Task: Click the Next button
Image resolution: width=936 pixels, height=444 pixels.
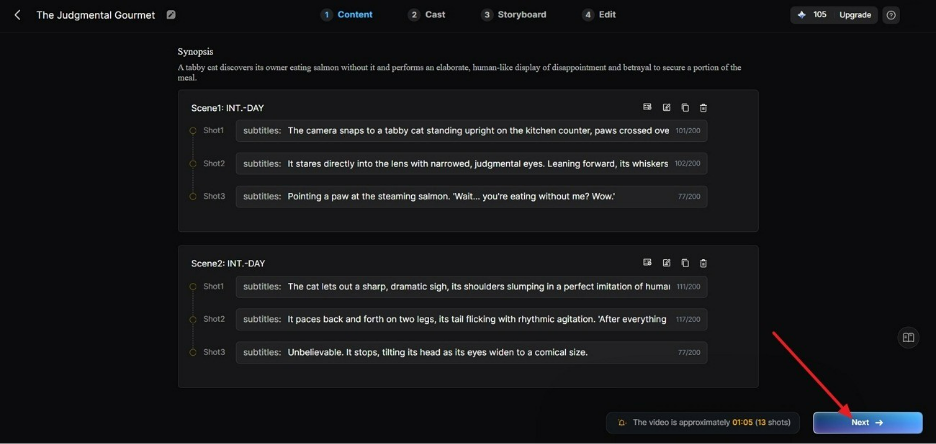Action: 867,423
